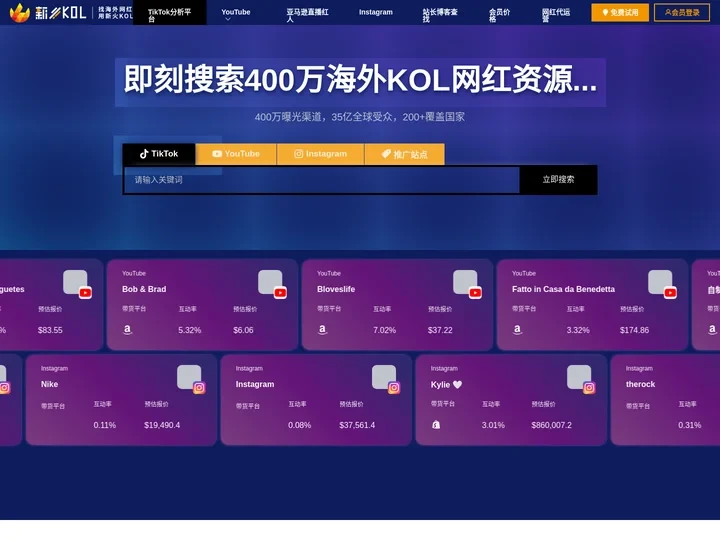Image resolution: width=720 pixels, height=540 pixels.
Task: Click the 立即搜索 button
Action: click(558, 180)
